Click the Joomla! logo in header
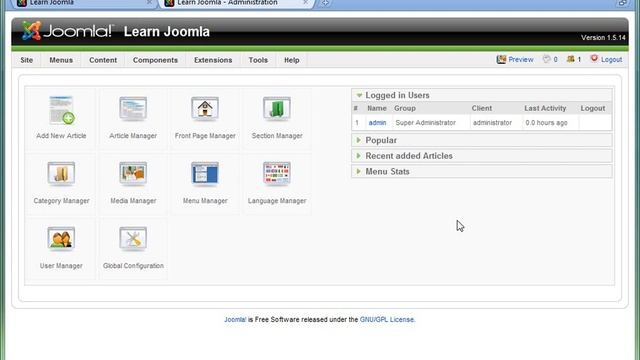 (67, 31)
